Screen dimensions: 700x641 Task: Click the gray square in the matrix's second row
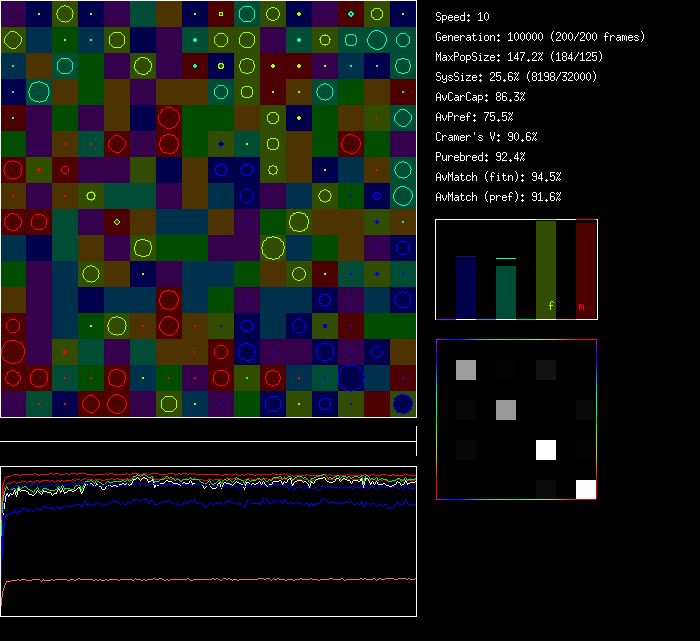click(x=506, y=410)
